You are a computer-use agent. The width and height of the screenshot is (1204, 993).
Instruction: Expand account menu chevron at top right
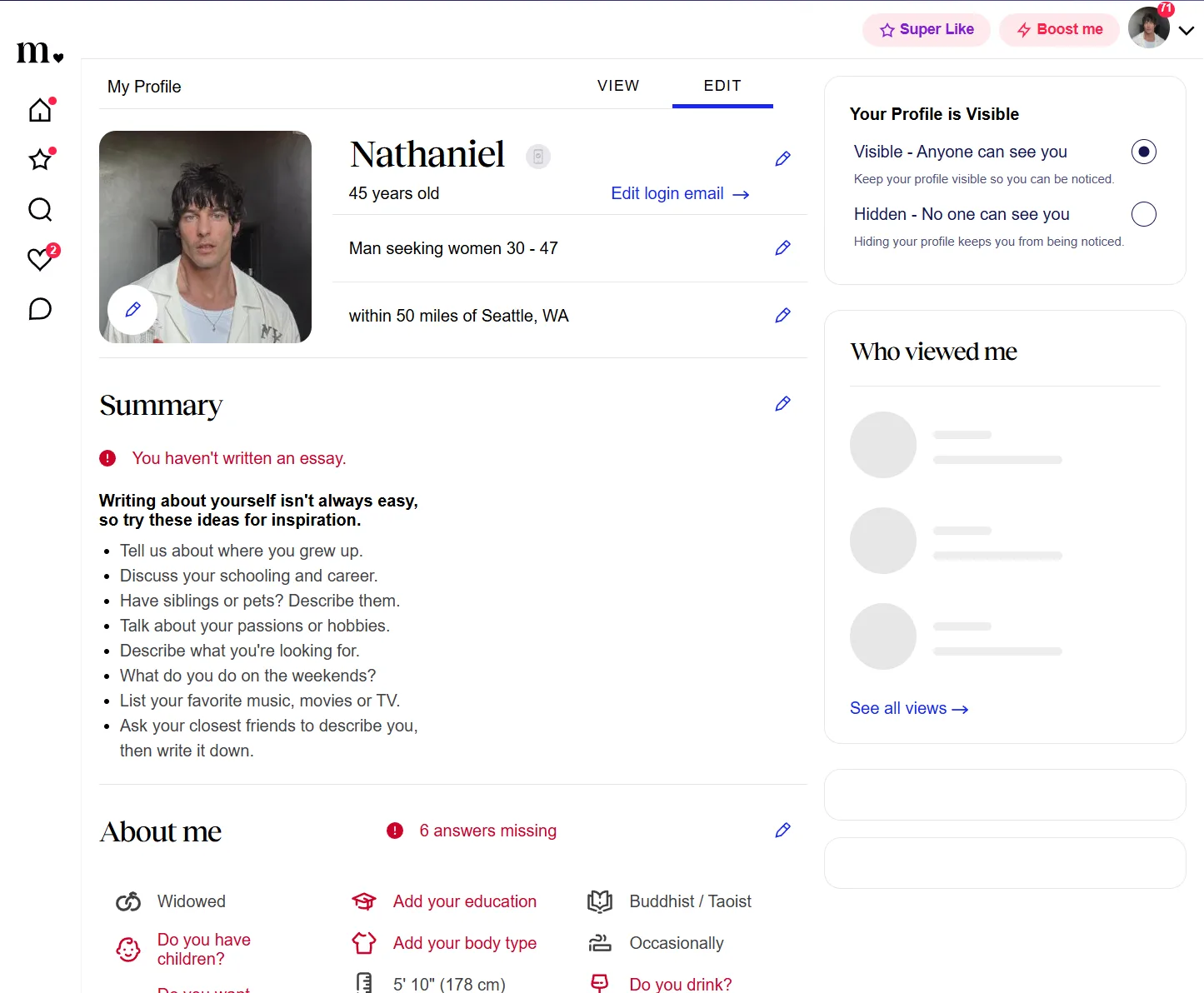coord(1187,30)
